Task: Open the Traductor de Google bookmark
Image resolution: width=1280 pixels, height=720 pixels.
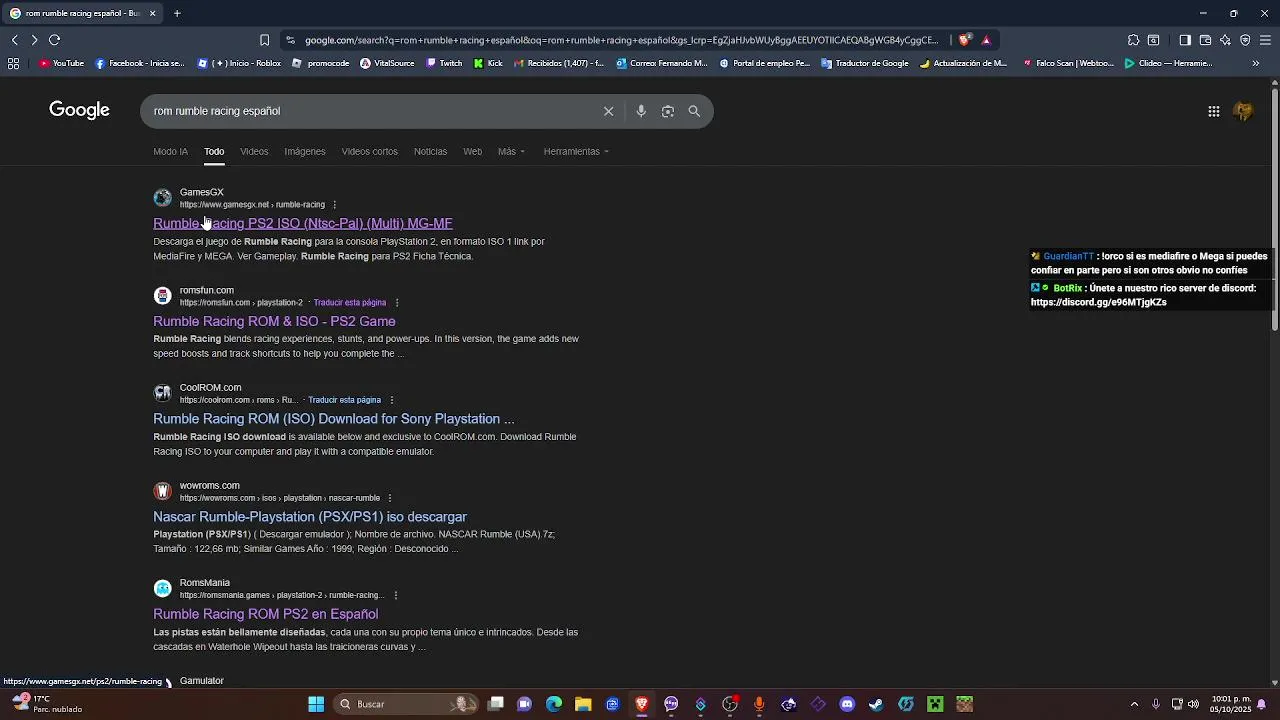Action: click(865, 63)
